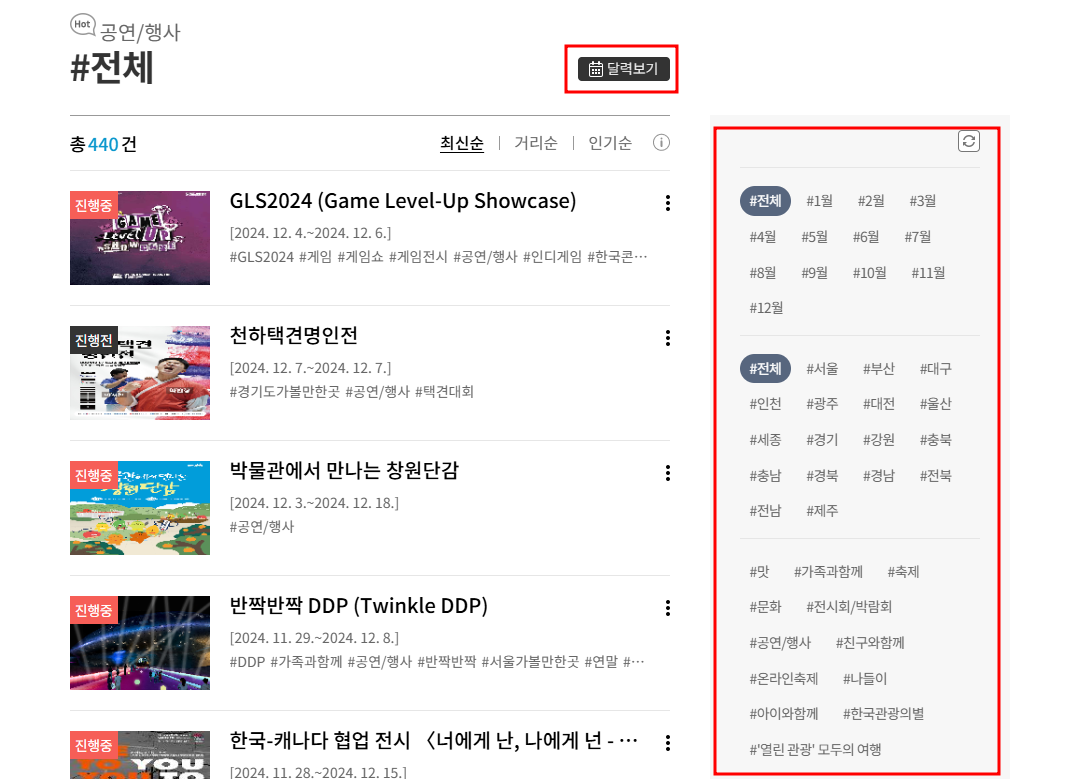Filter by region #전북
This screenshot has height=779, width=1071.
[x=936, y=476]
